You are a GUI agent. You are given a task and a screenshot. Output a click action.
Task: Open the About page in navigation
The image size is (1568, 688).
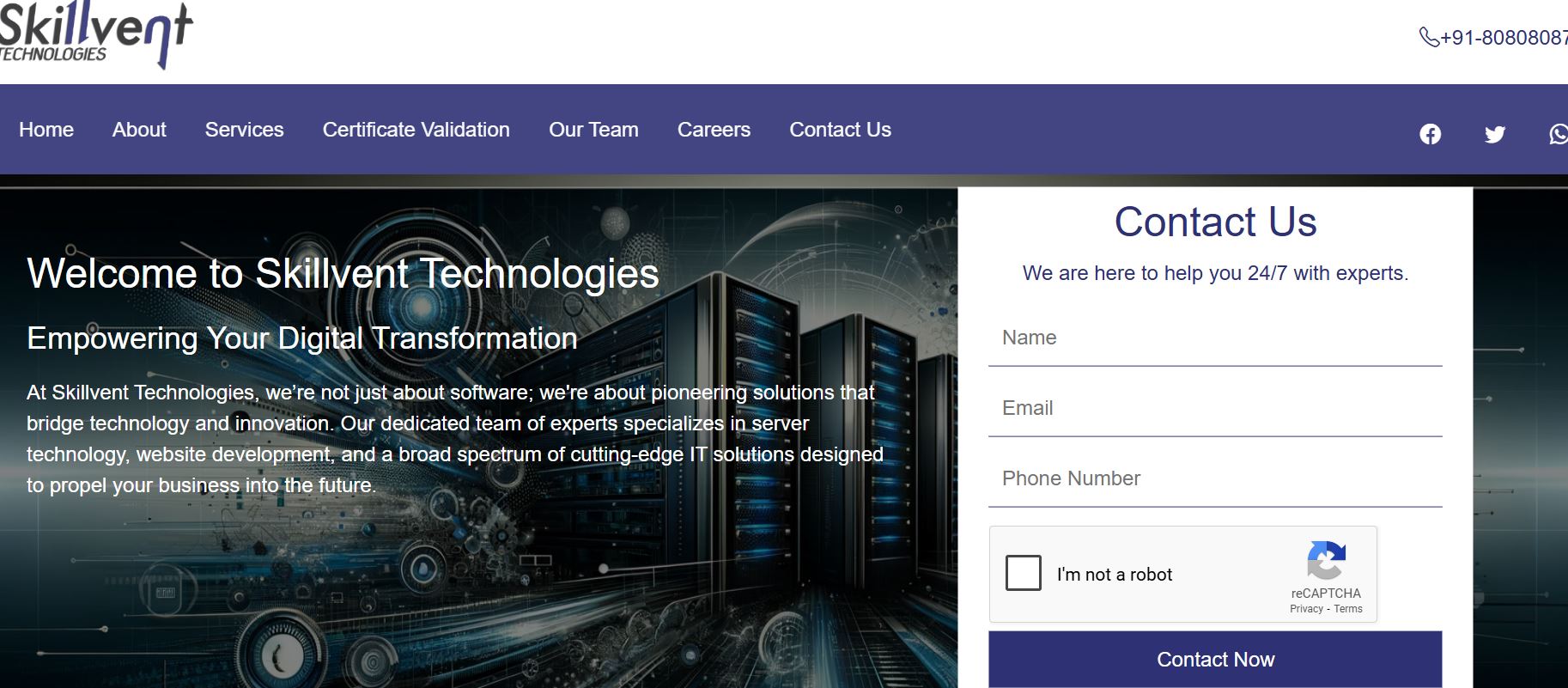tap(139, 130)
